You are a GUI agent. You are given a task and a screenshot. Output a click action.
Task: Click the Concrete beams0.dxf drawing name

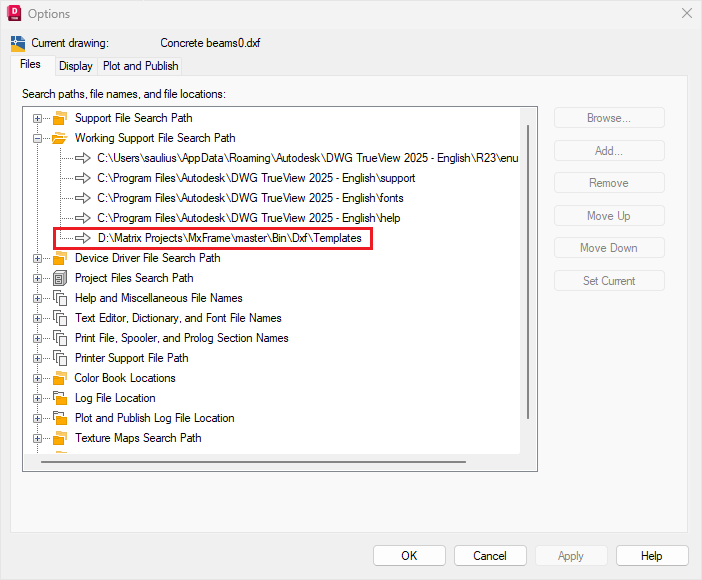(210, 43)
